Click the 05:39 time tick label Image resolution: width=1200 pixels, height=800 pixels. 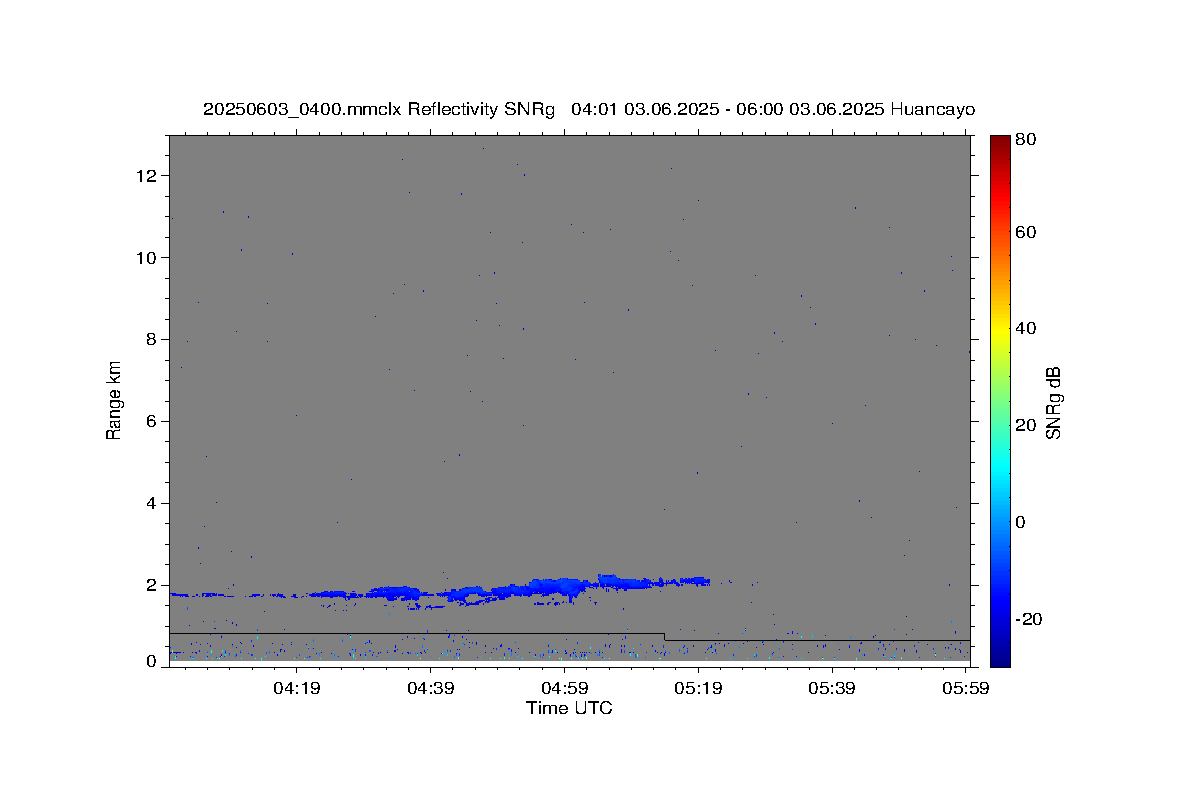point(832,688)
